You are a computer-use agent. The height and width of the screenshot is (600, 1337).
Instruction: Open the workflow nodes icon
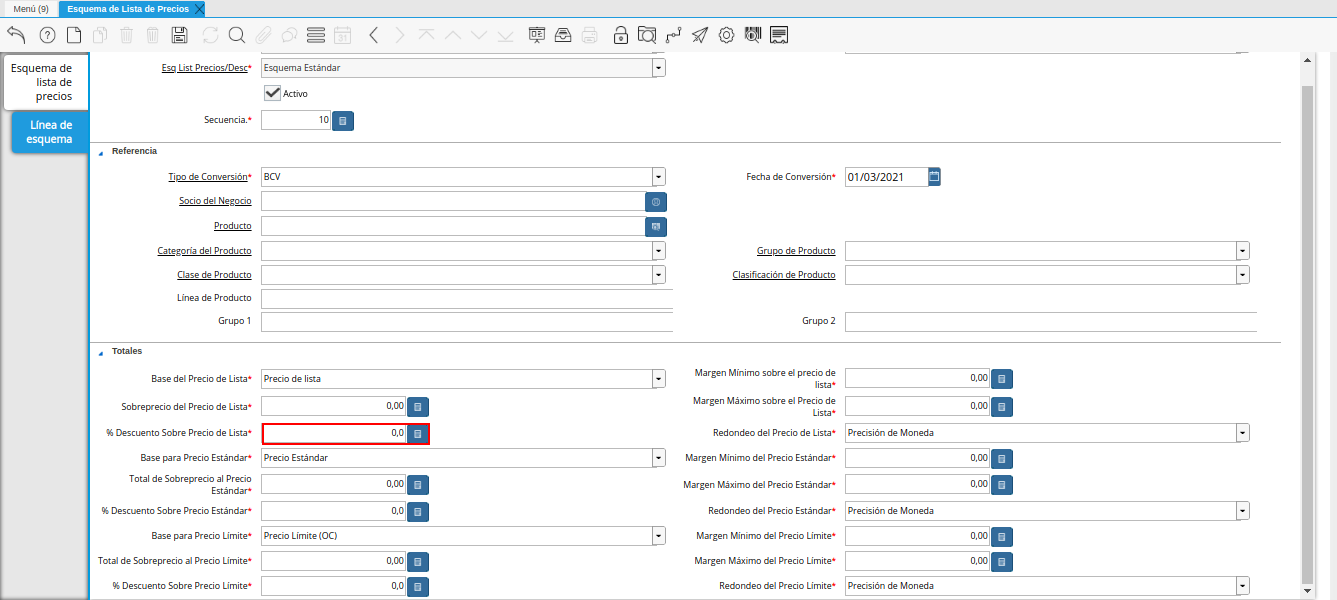pyautogui.click(x=673, y=35)
